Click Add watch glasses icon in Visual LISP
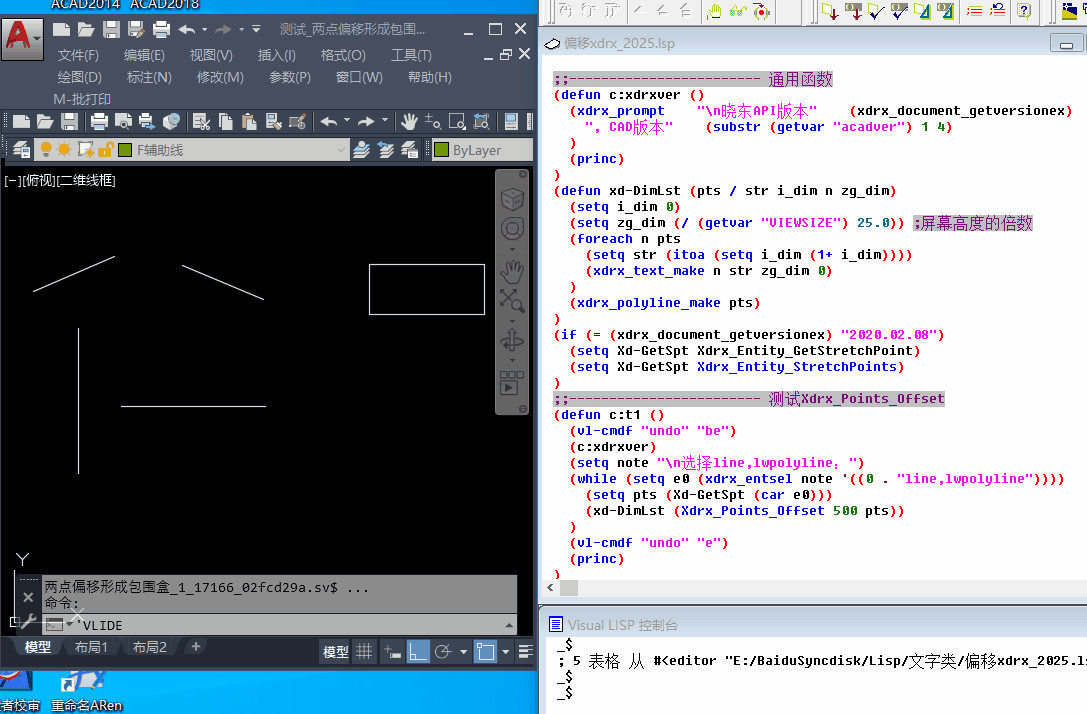1087x714 pixels. click(x=738, y=10)
